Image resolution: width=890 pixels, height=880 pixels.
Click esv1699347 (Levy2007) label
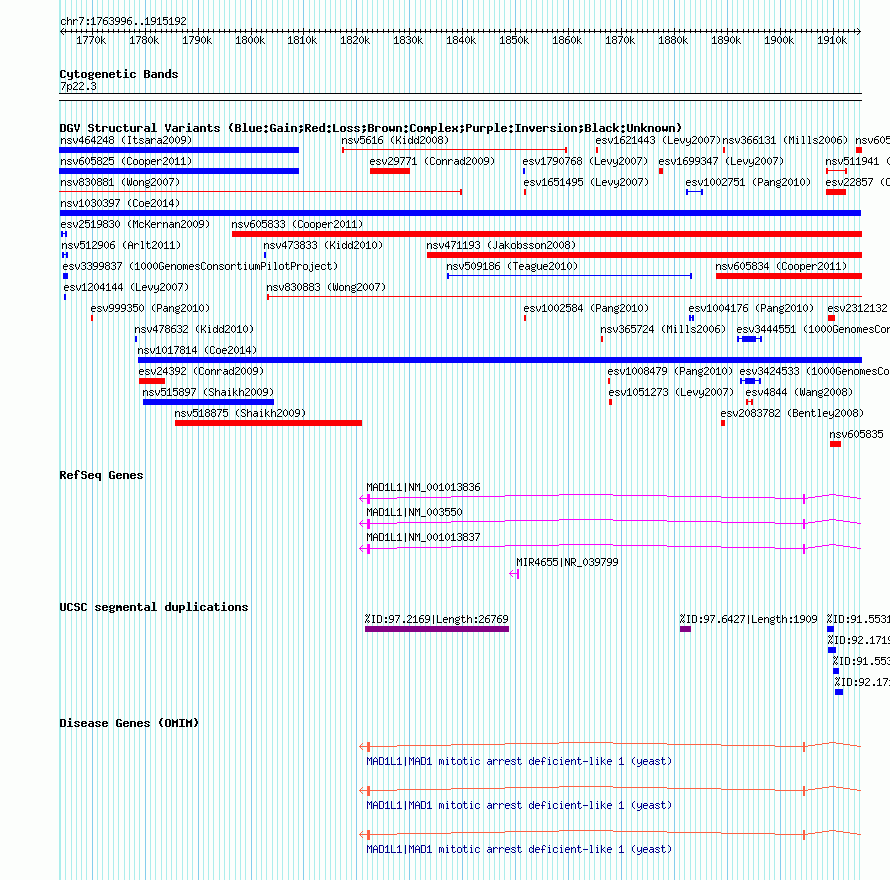click(x=721, y=161)
